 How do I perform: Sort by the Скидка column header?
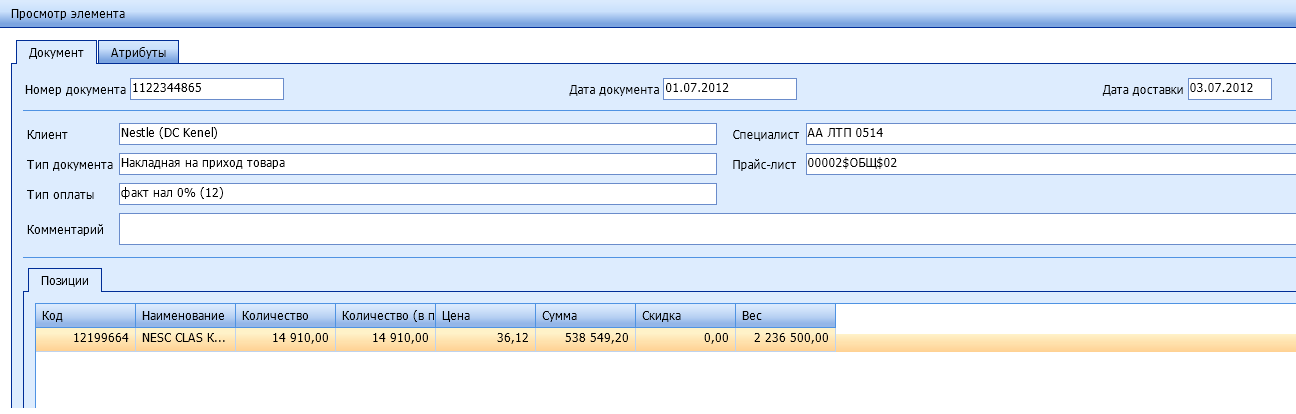click(x=685, y=316)
